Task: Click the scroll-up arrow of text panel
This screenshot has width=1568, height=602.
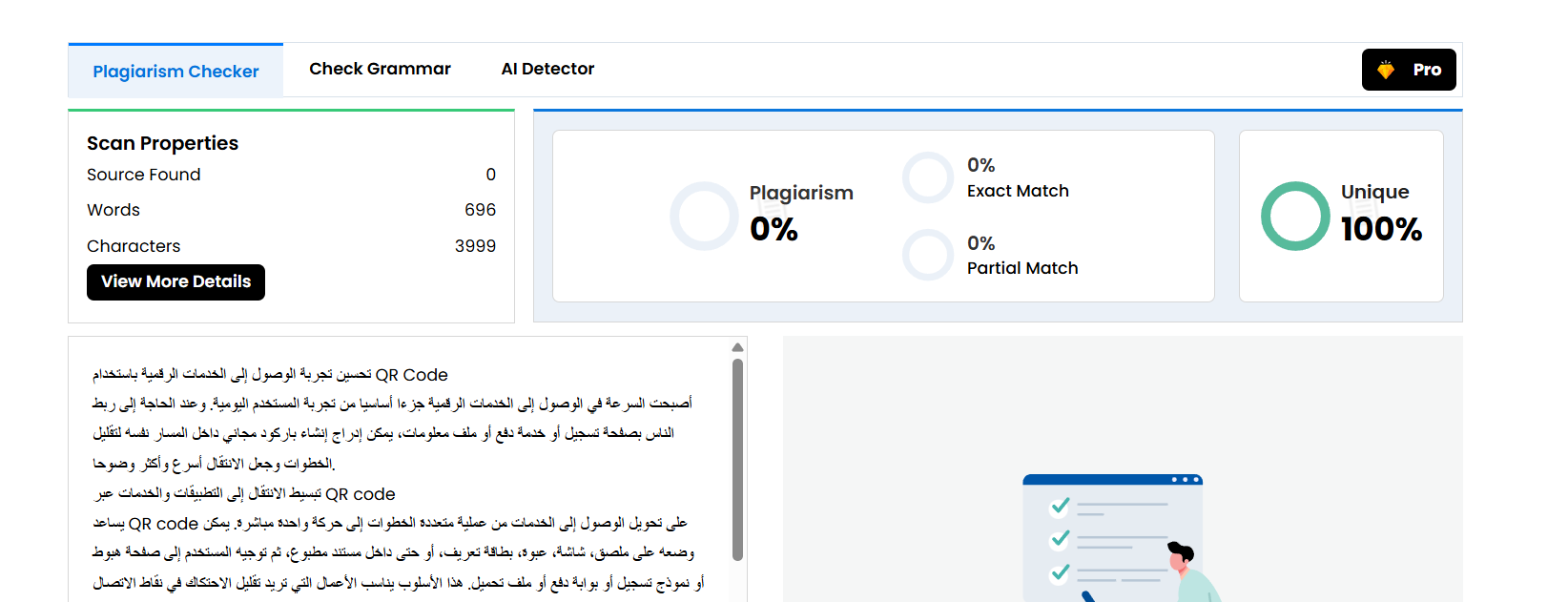Action: point(737,347)
